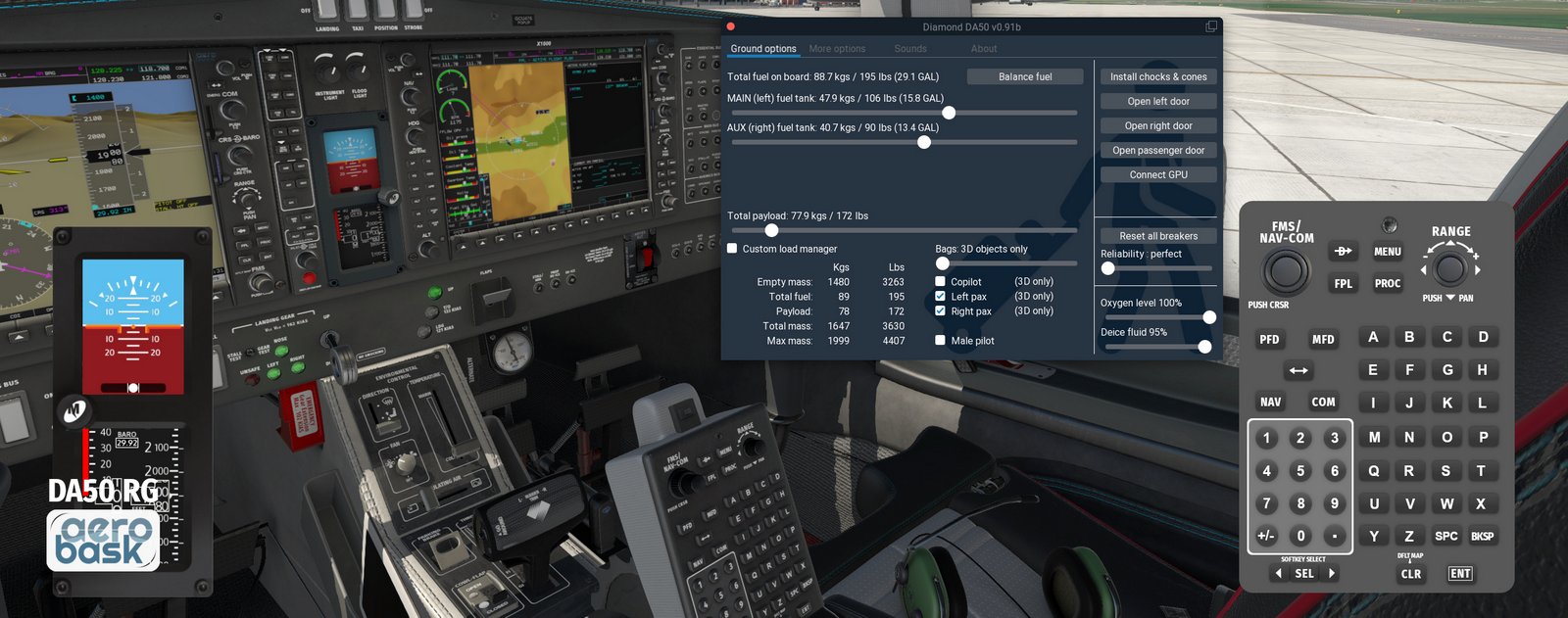Click the RANGE joystick knob
This screenshot has height=618, width=1568.
pos(1449,268)
